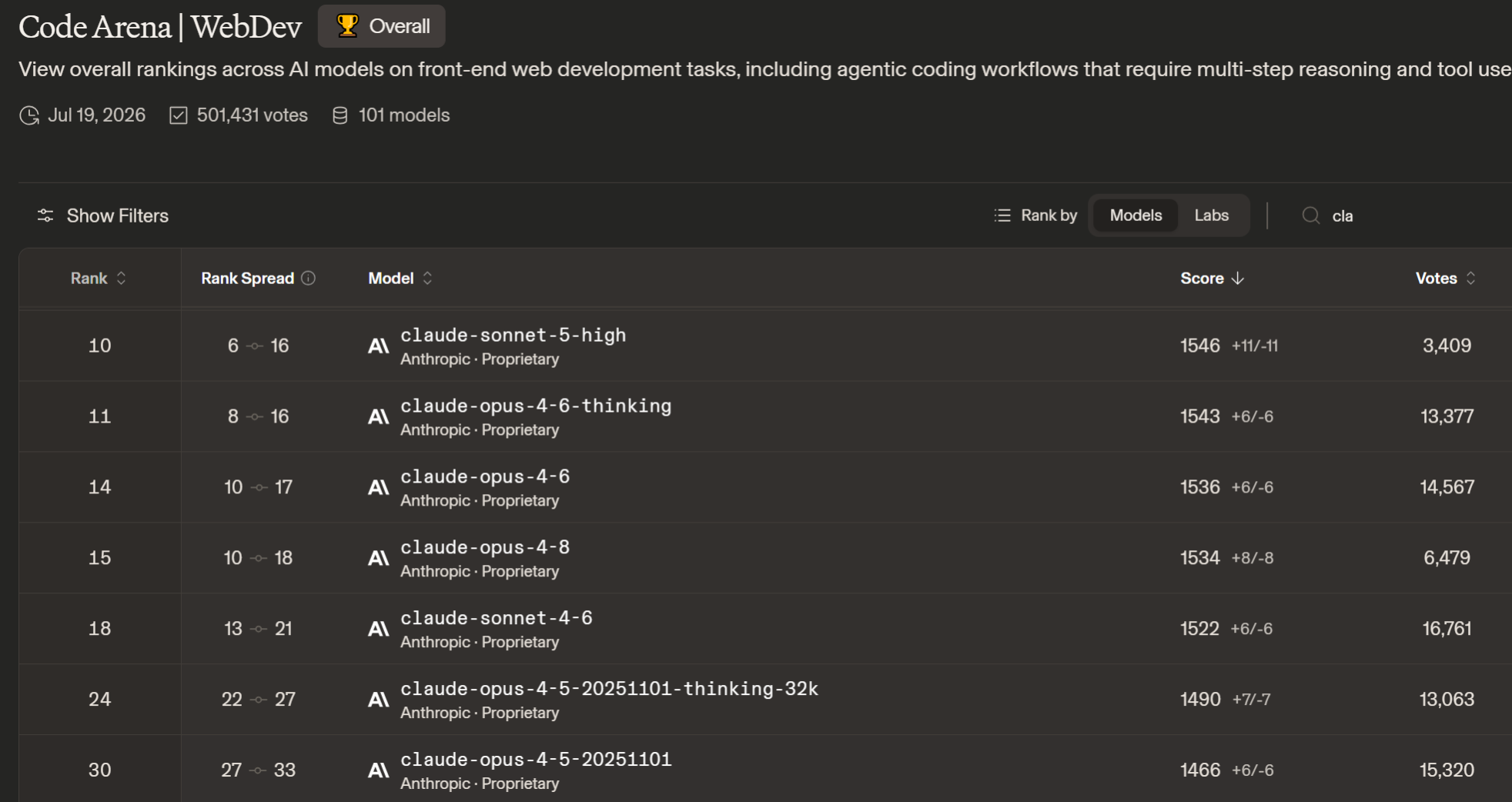The width and height of the screenshot is (1512, 802).
Task: Click the 13,377 votes cell
Action: click(1447, 416)
